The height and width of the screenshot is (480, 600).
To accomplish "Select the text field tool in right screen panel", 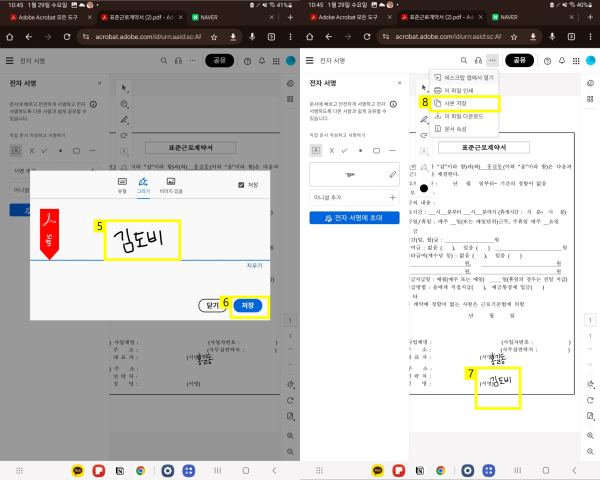I will [316, 150].
